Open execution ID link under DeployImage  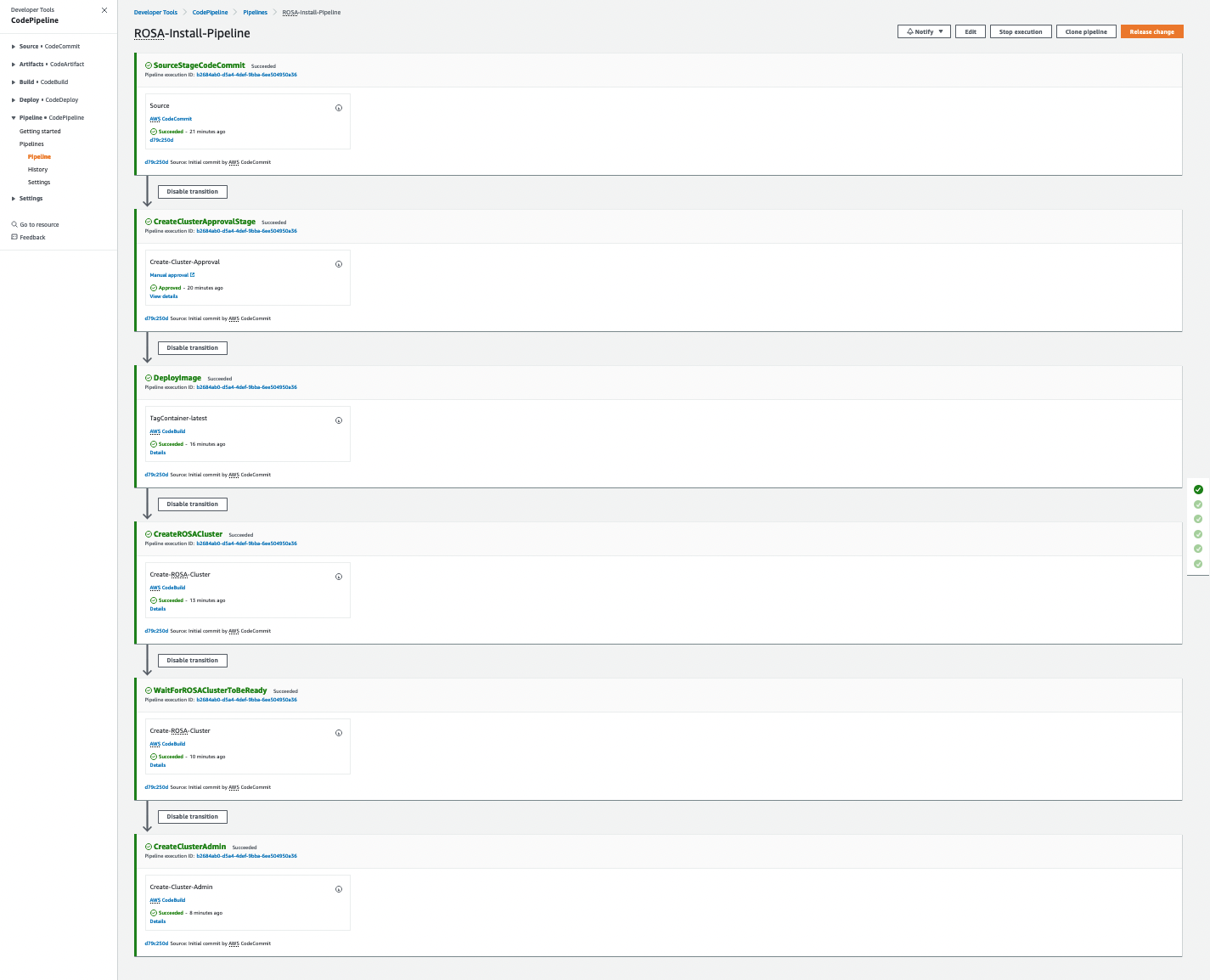[246, 387]
